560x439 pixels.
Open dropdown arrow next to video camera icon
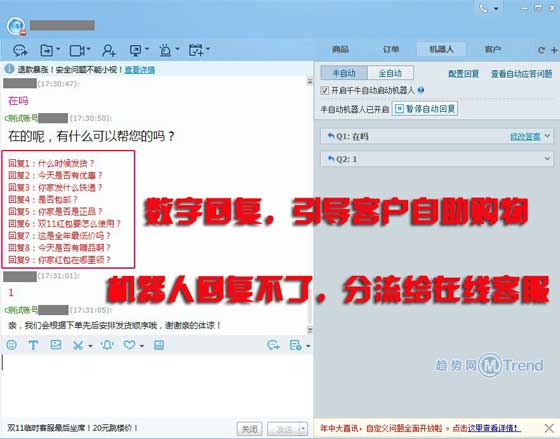pyautogui.click(x=89, y=49)
